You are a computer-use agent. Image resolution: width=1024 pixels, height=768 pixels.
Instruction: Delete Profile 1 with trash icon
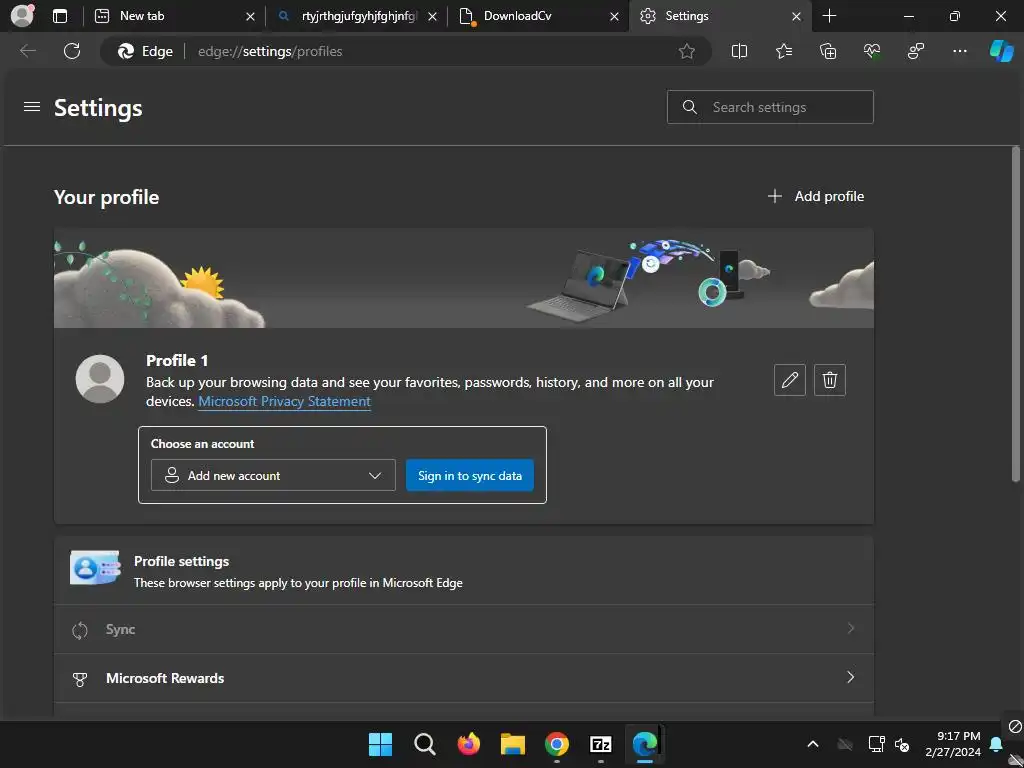coord(830,380)
